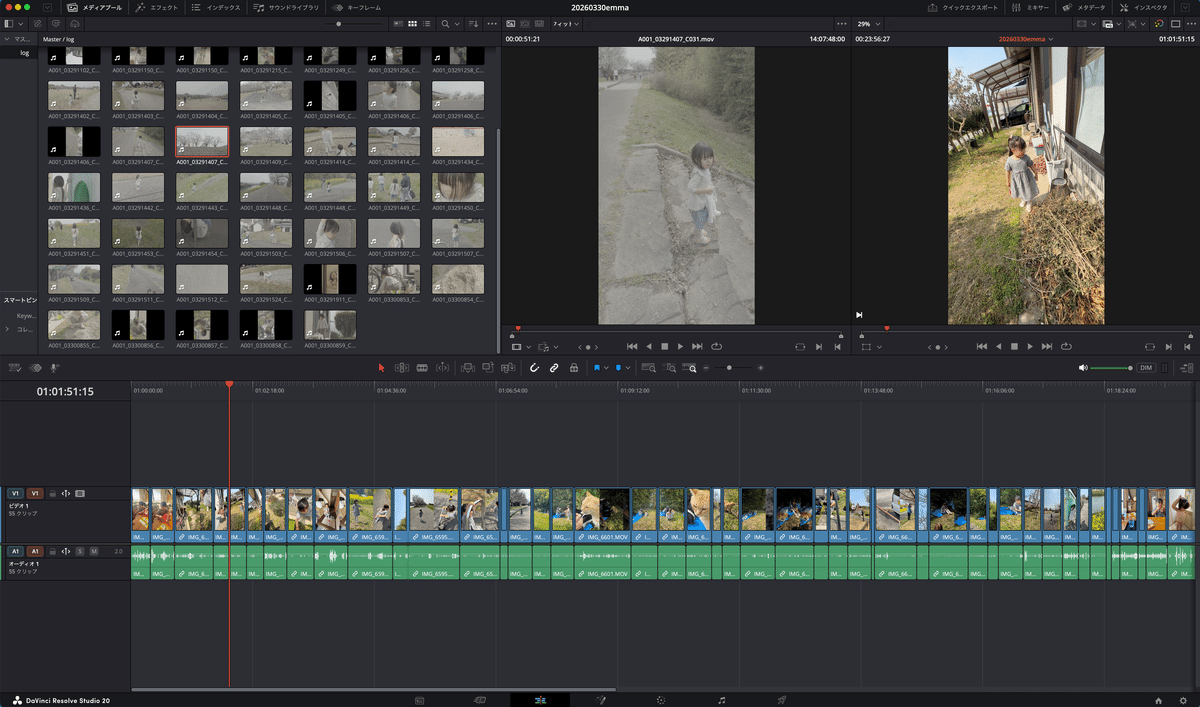Image resolution: width=1200 pixels, height=707 pixels.
Task: Go to the home project manager icon
Action: (1158, 700)
